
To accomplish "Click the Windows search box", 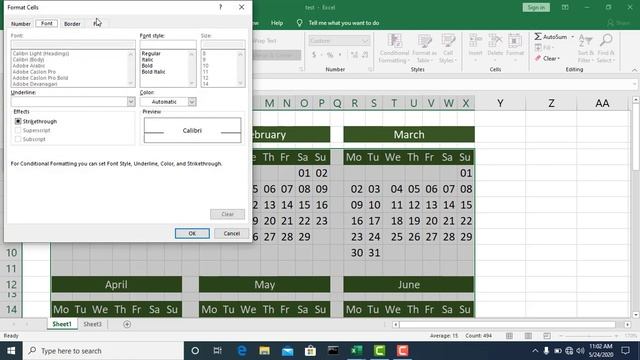I will click(x=103, y=351).
